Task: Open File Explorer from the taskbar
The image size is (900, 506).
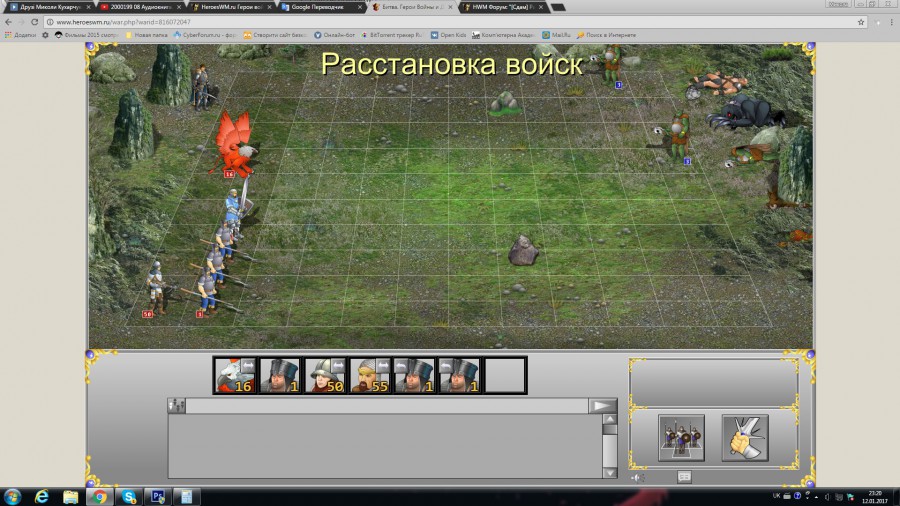Action: [x=70, y=497]
